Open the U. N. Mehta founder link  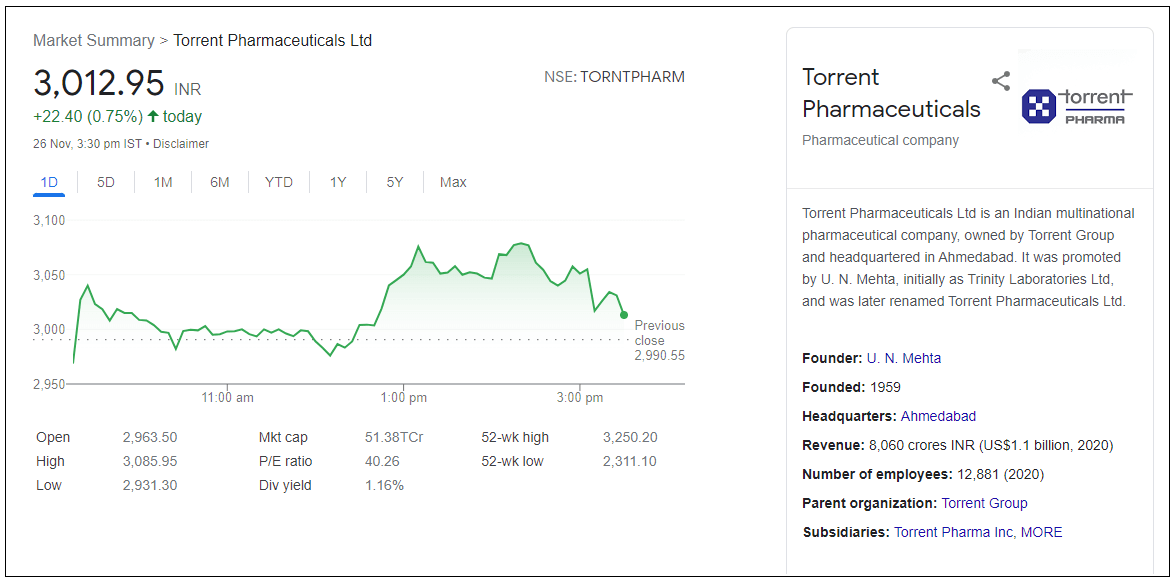pyautogui.click(x=904, y=358)
